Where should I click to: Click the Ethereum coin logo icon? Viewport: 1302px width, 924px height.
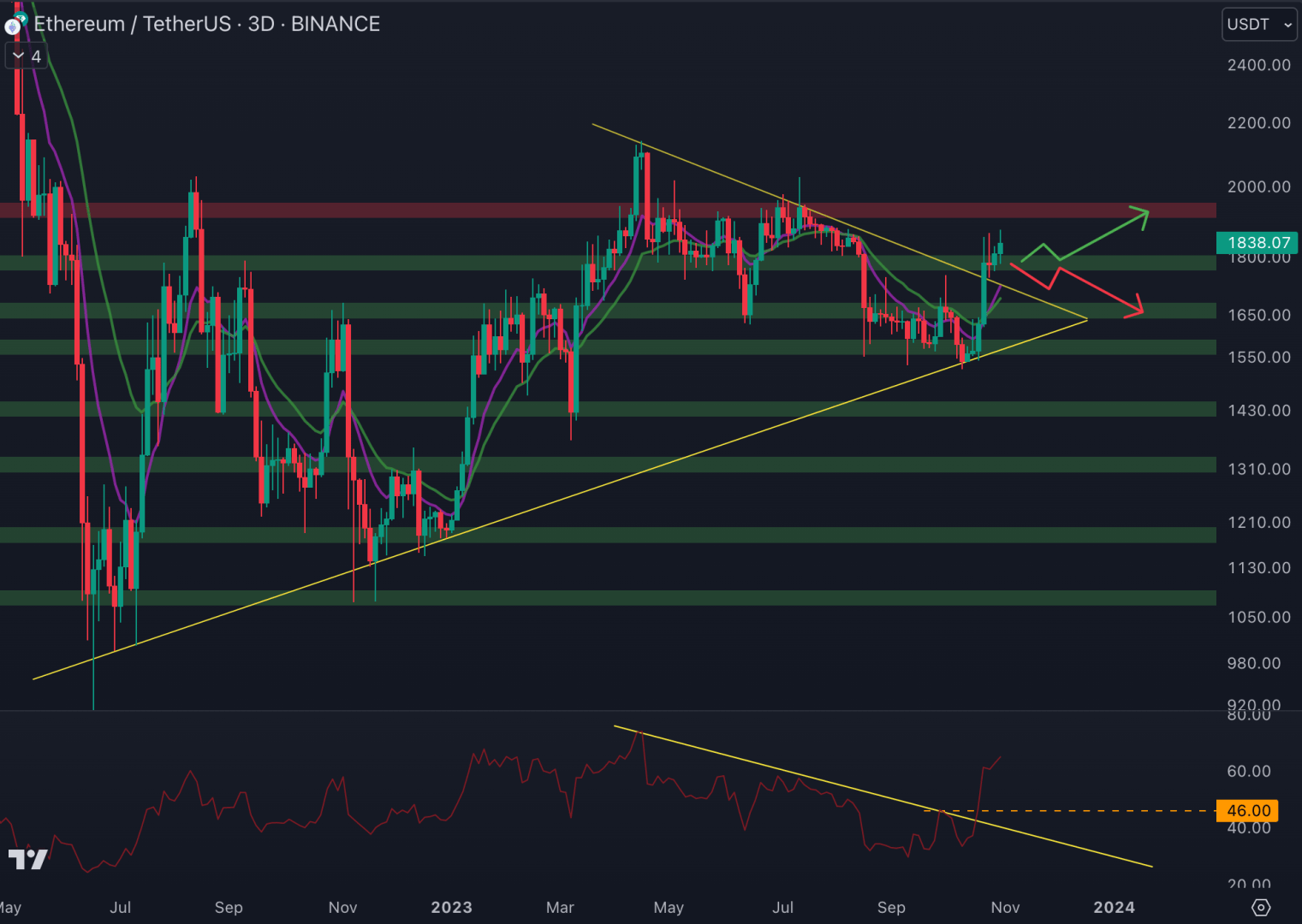[x=11, y=27]
